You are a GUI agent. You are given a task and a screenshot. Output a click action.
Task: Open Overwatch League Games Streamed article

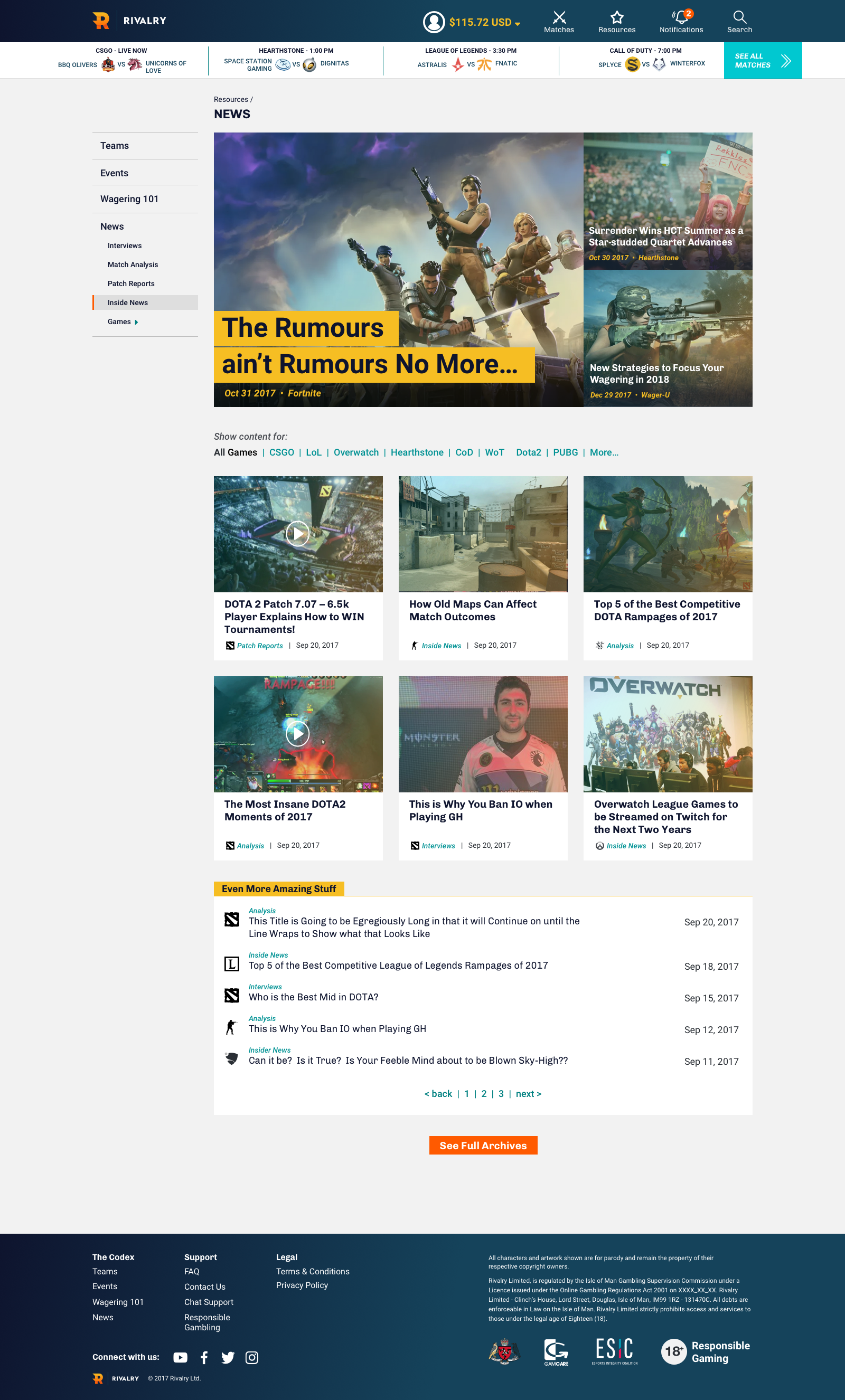tap(668, 768)
